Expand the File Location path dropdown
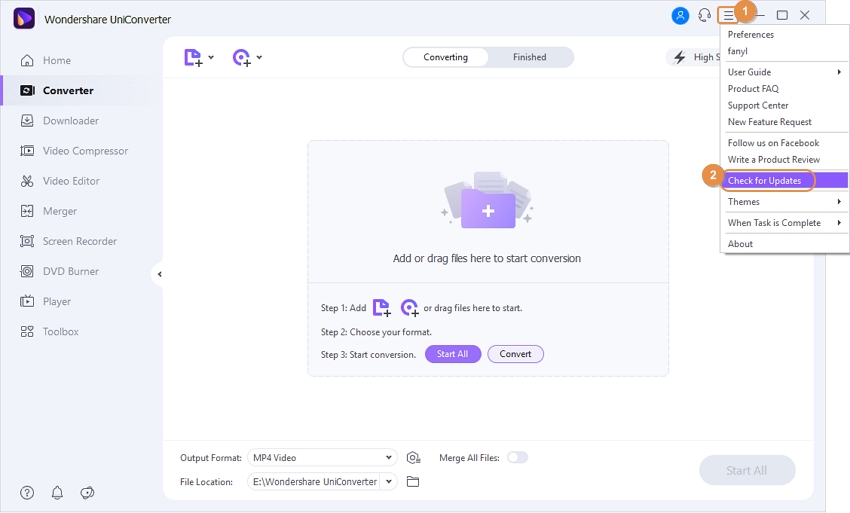Image resolution: width=850 pixels, height=513 pixels. click(388, 482)
